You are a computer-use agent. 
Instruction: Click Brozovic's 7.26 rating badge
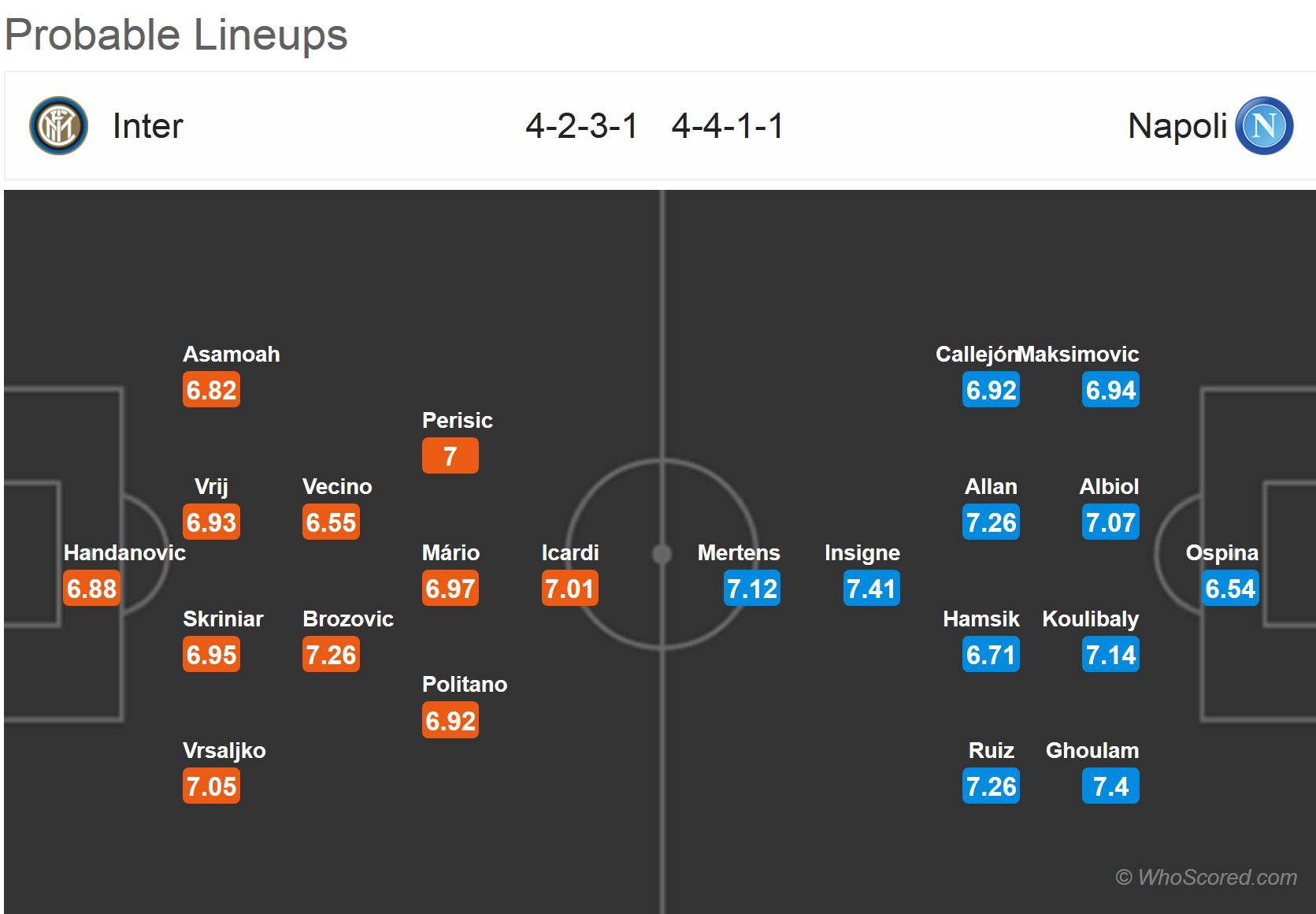(x=331, y=655)
